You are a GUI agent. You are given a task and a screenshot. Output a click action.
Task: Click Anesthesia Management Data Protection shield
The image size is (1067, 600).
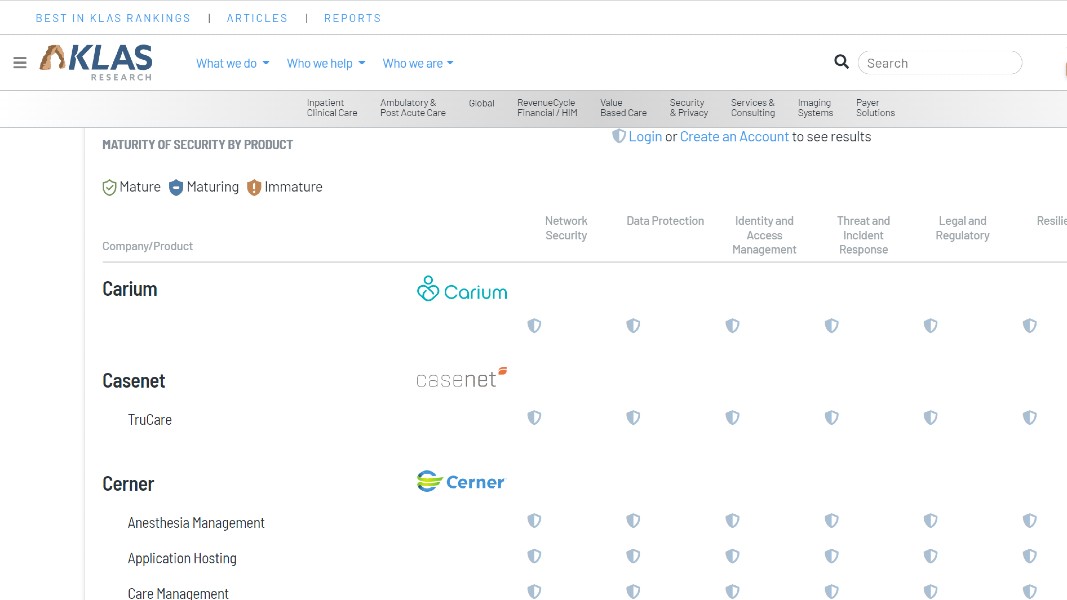(x=634, y=521)
